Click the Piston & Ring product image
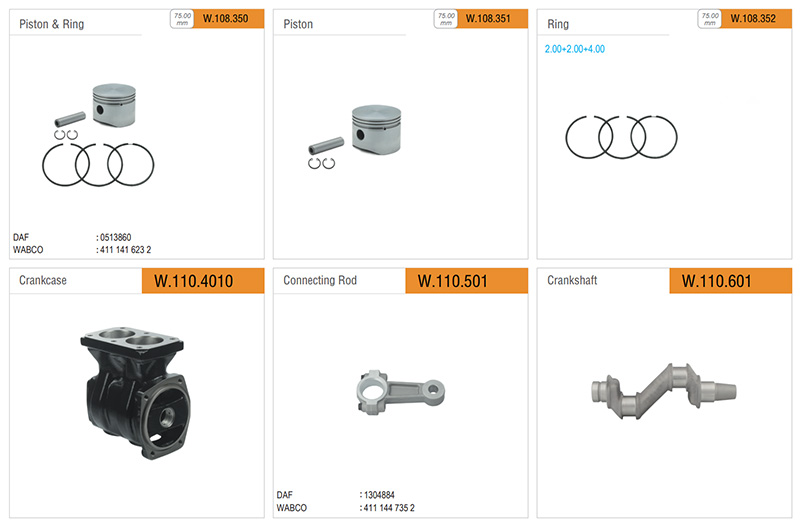800x524 pixels. click(98, 135)
